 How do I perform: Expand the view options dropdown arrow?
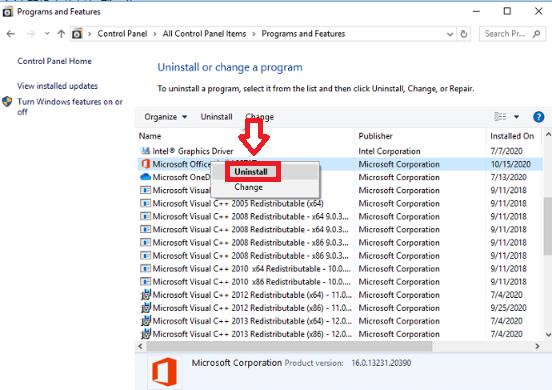[x=516, y=117]
